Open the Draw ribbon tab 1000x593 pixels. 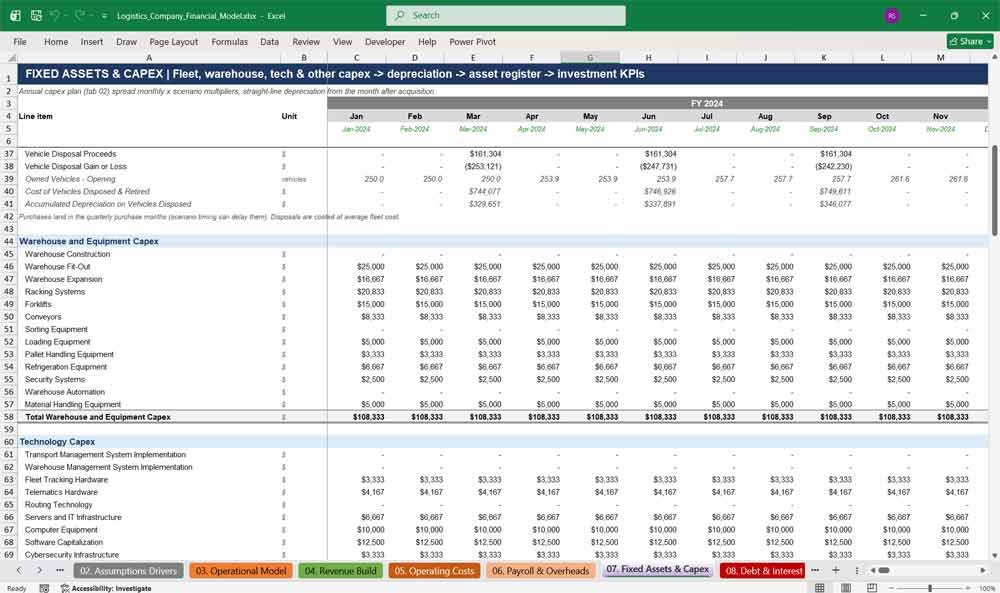coord(126,41)
